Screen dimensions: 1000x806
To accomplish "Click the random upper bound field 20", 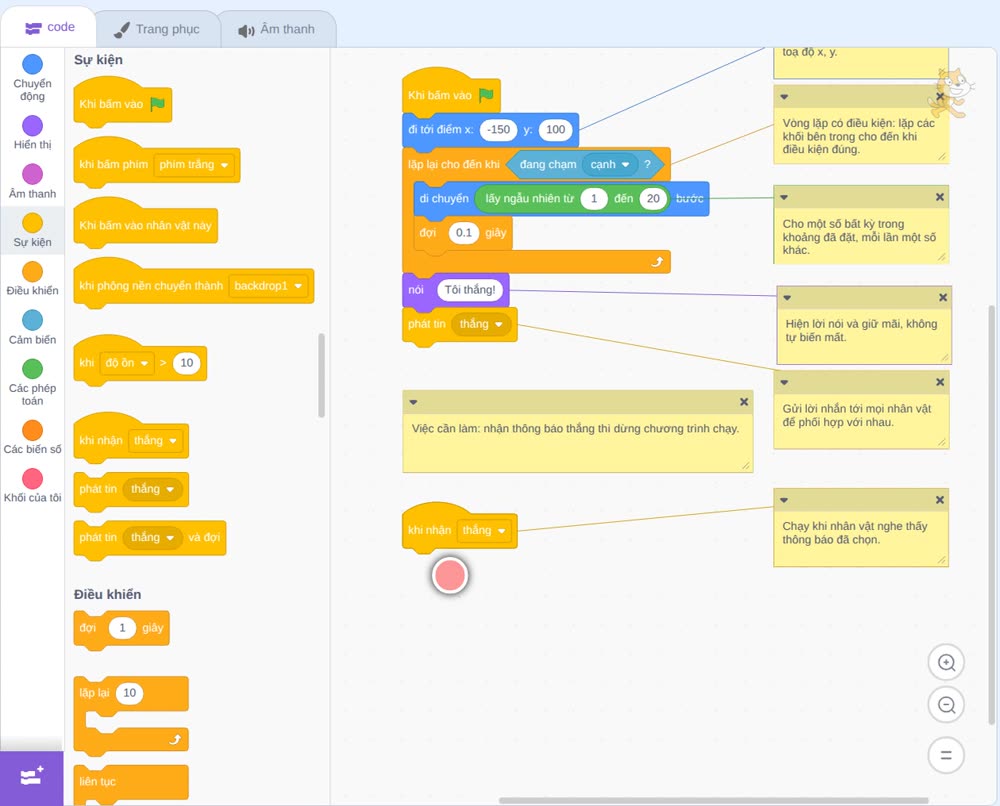I will 653,198.
